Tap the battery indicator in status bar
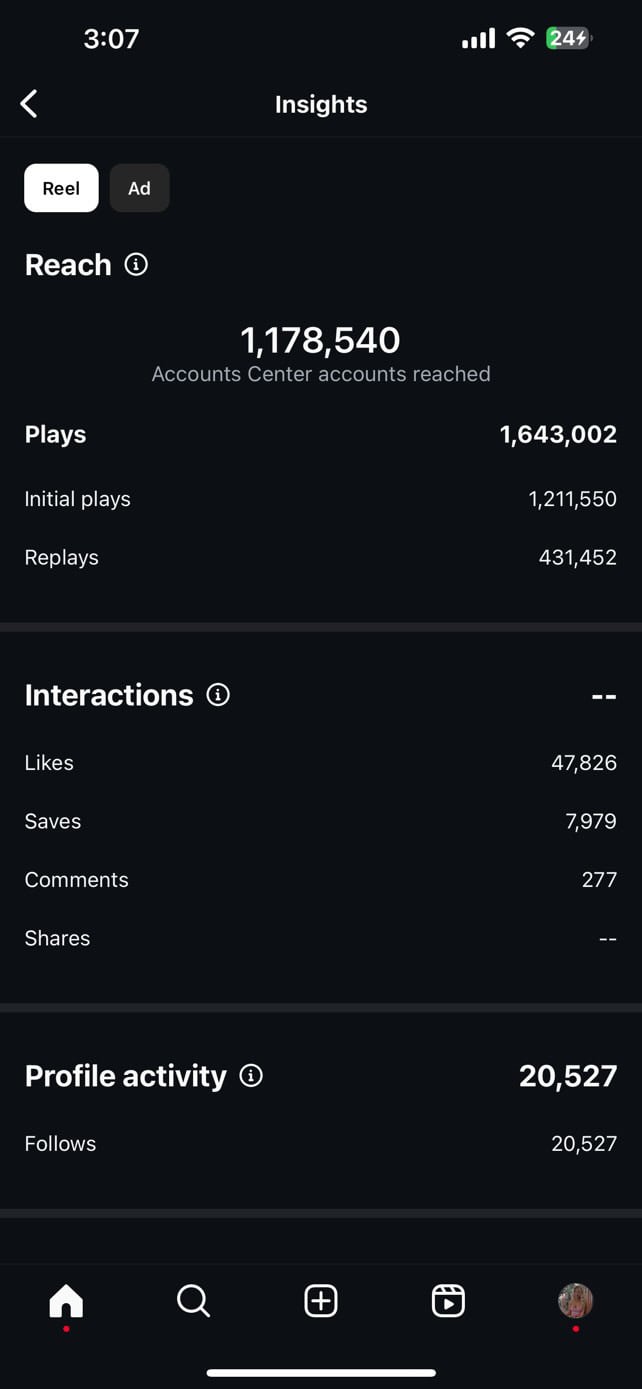Viewport: 642px width, 1389px height. pos(569,38)
